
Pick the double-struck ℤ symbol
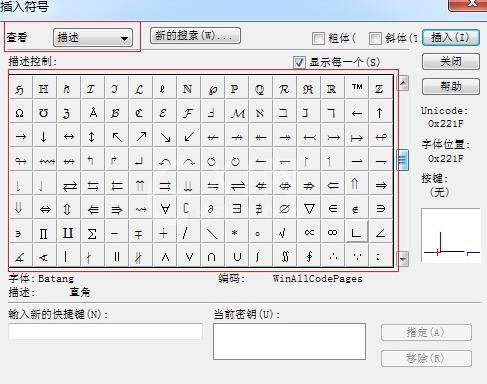coord(379,88)
